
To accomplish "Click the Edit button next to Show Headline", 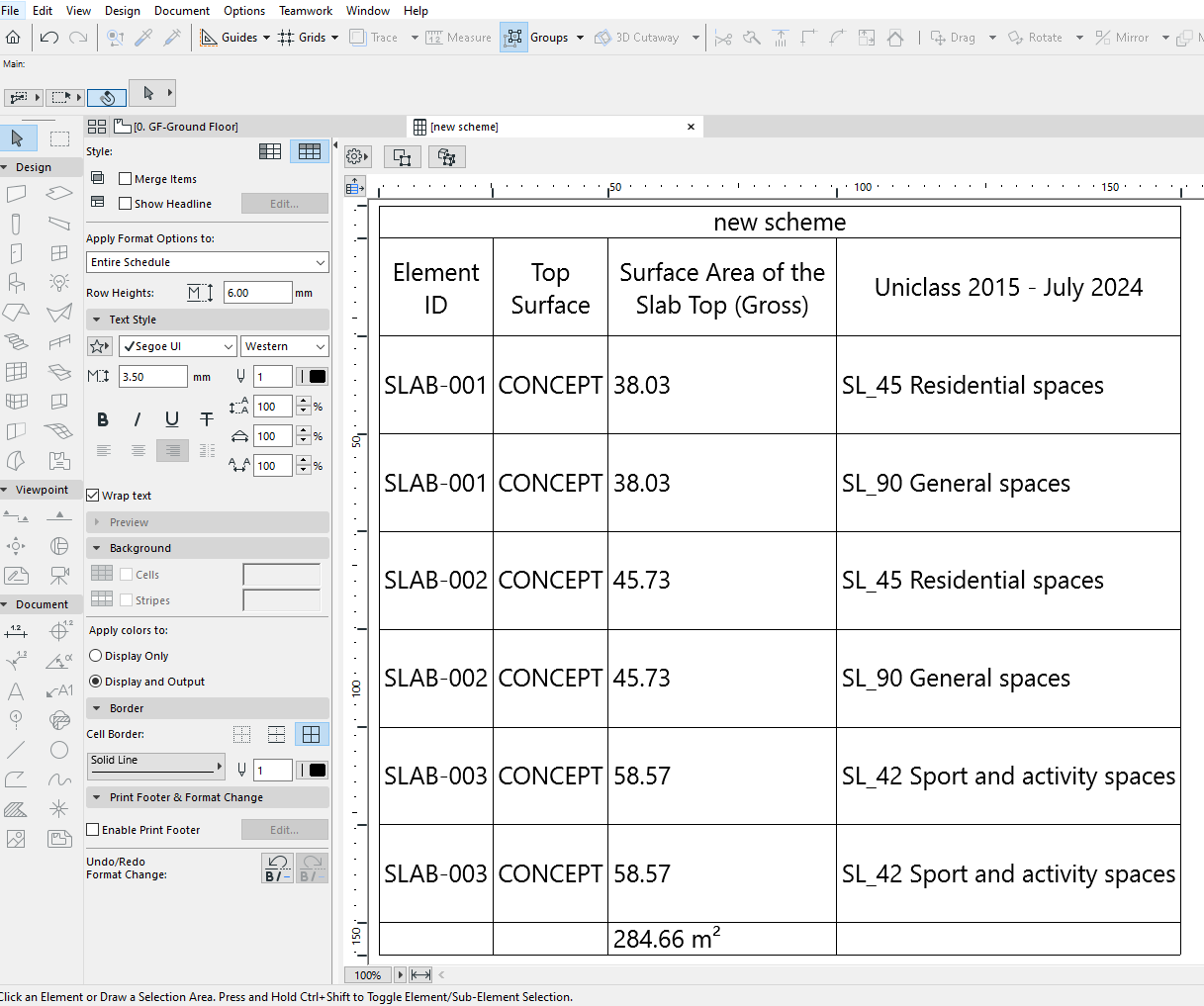I will coord(285,203).
